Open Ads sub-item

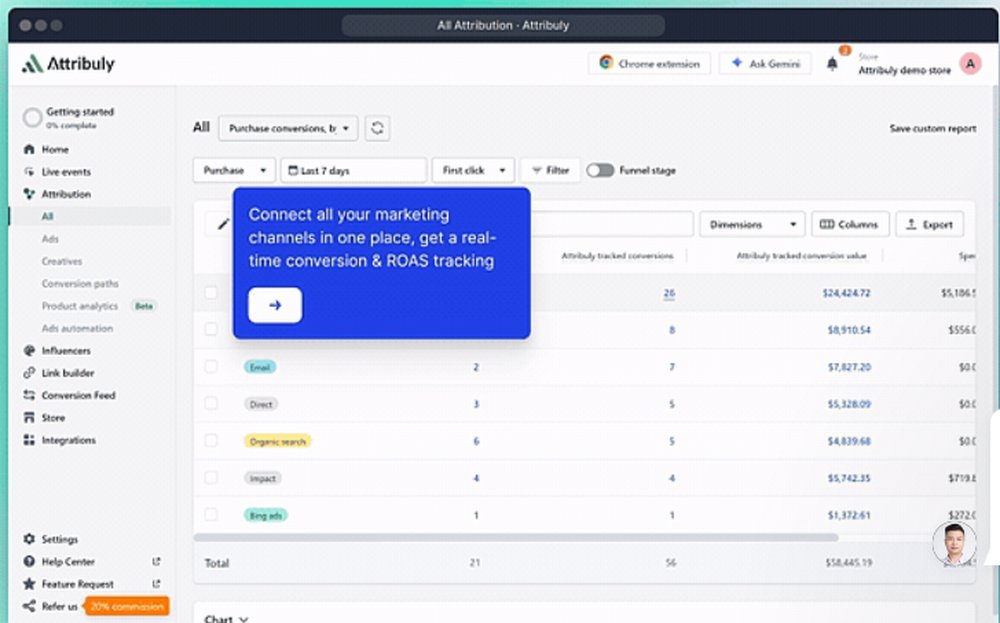point(50,238)
